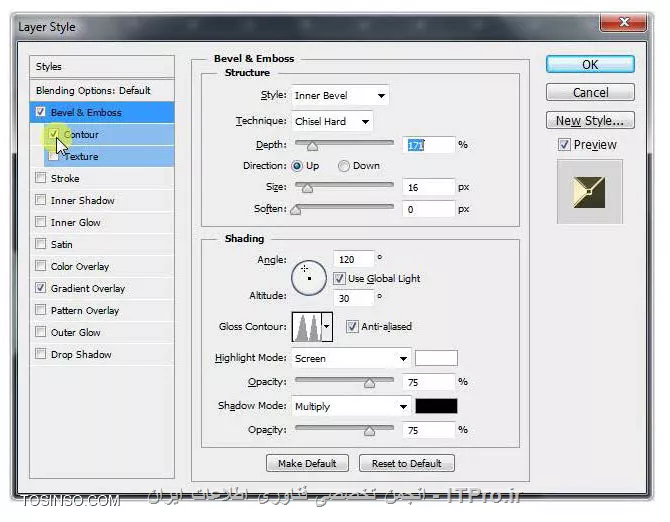The height and width of the screenshot is (522, 670).
Task: Open the white Highlight color swatch
Action: 436,358
